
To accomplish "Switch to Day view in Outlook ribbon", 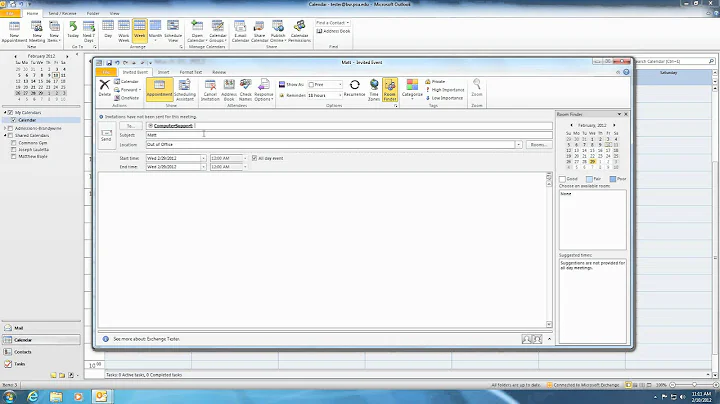I will pyautogui.click(x=108, y=28).
